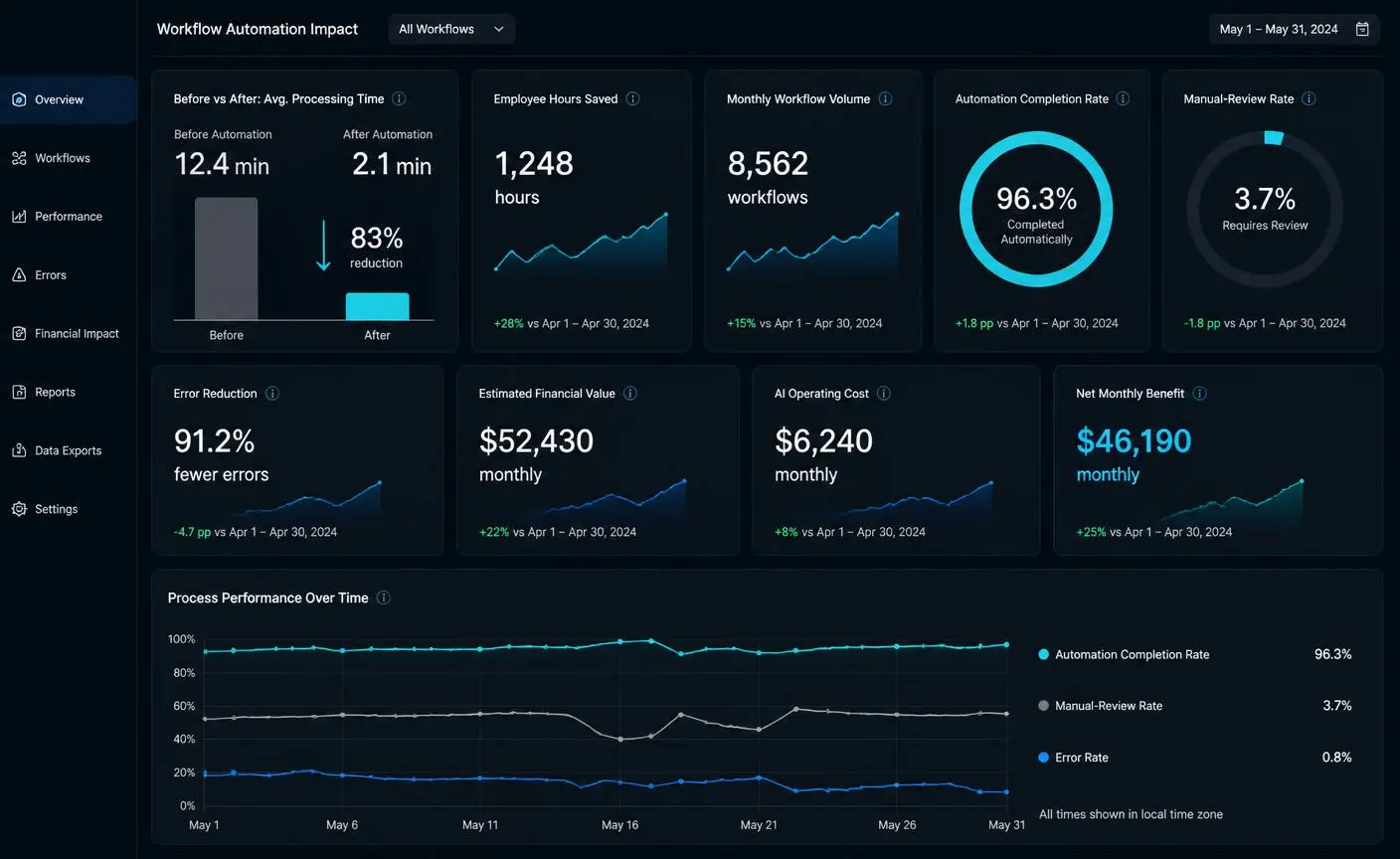The width and height of the screenshot is (1400, 859).
Task: Click the Workflow Automation Impact title
Action: 258,29
